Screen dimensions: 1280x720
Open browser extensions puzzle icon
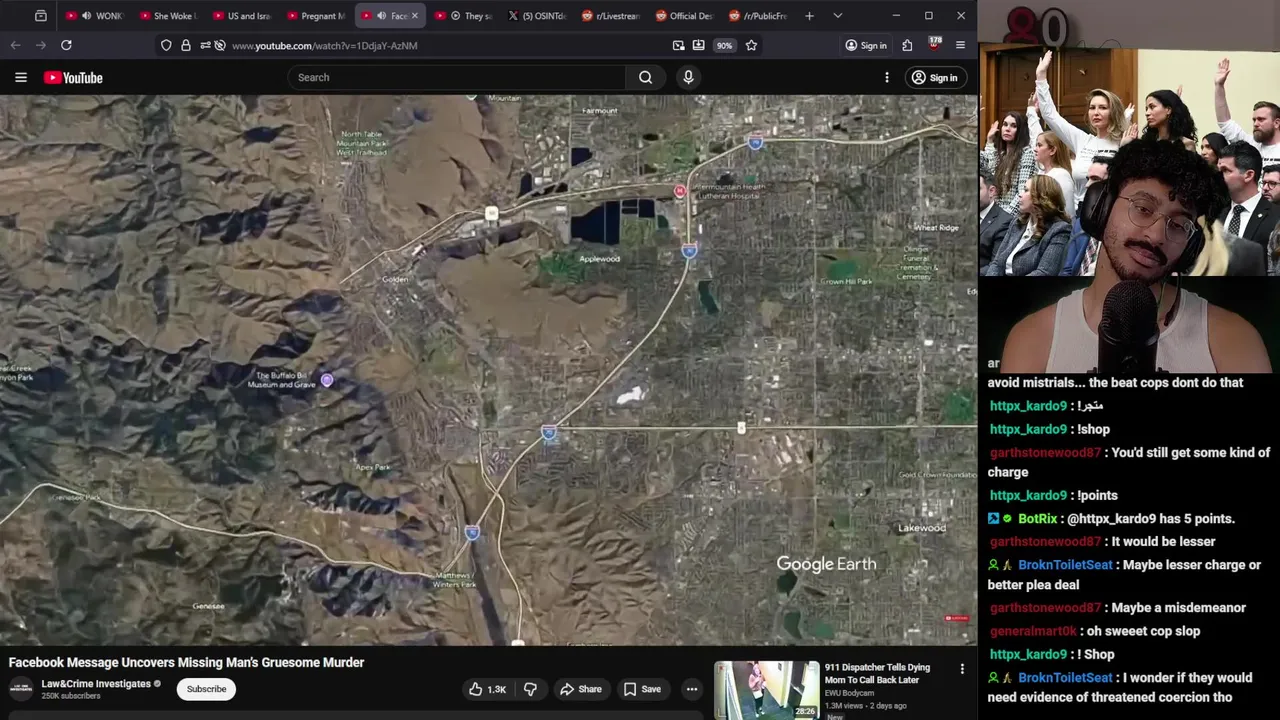[x=907, y=45]
